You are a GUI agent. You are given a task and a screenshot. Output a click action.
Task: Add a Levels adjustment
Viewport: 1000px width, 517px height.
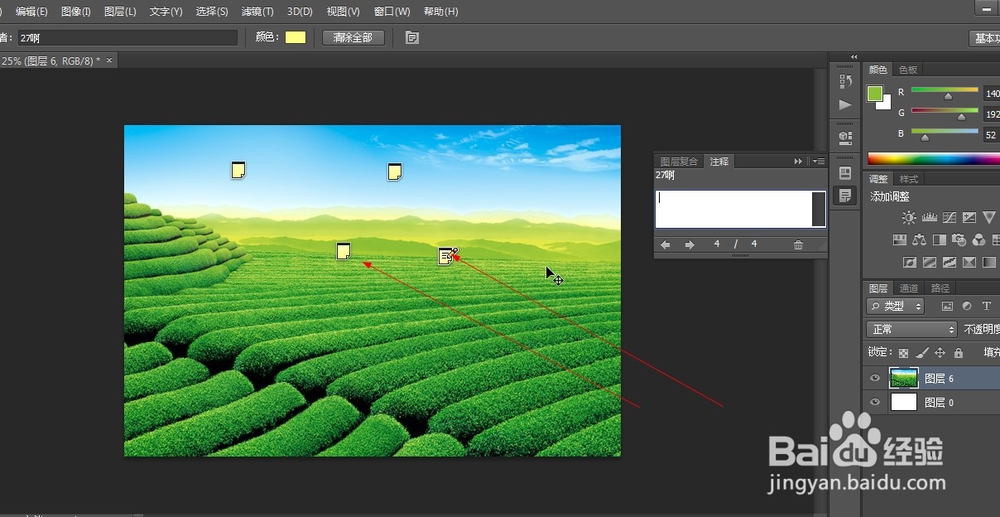tap(929, 217)
